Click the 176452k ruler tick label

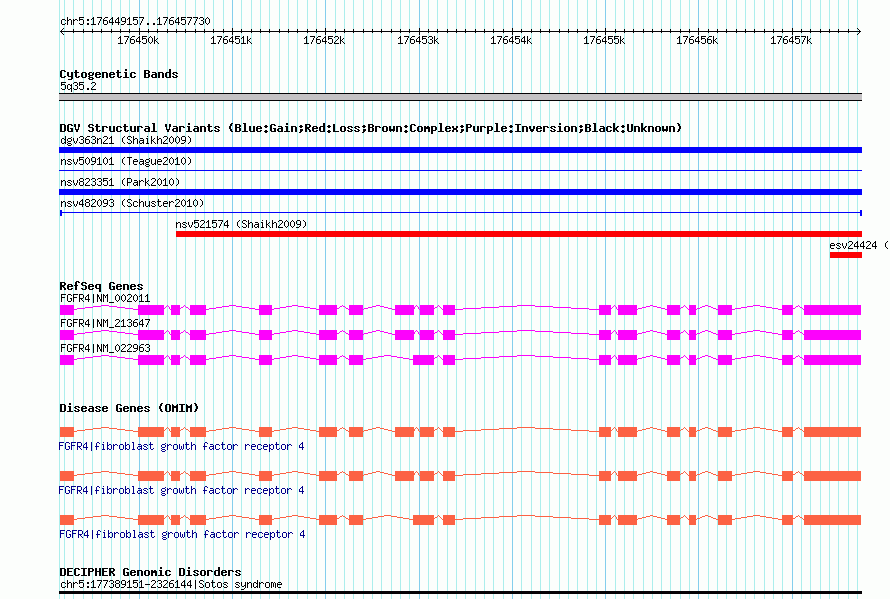coord(324,40)
